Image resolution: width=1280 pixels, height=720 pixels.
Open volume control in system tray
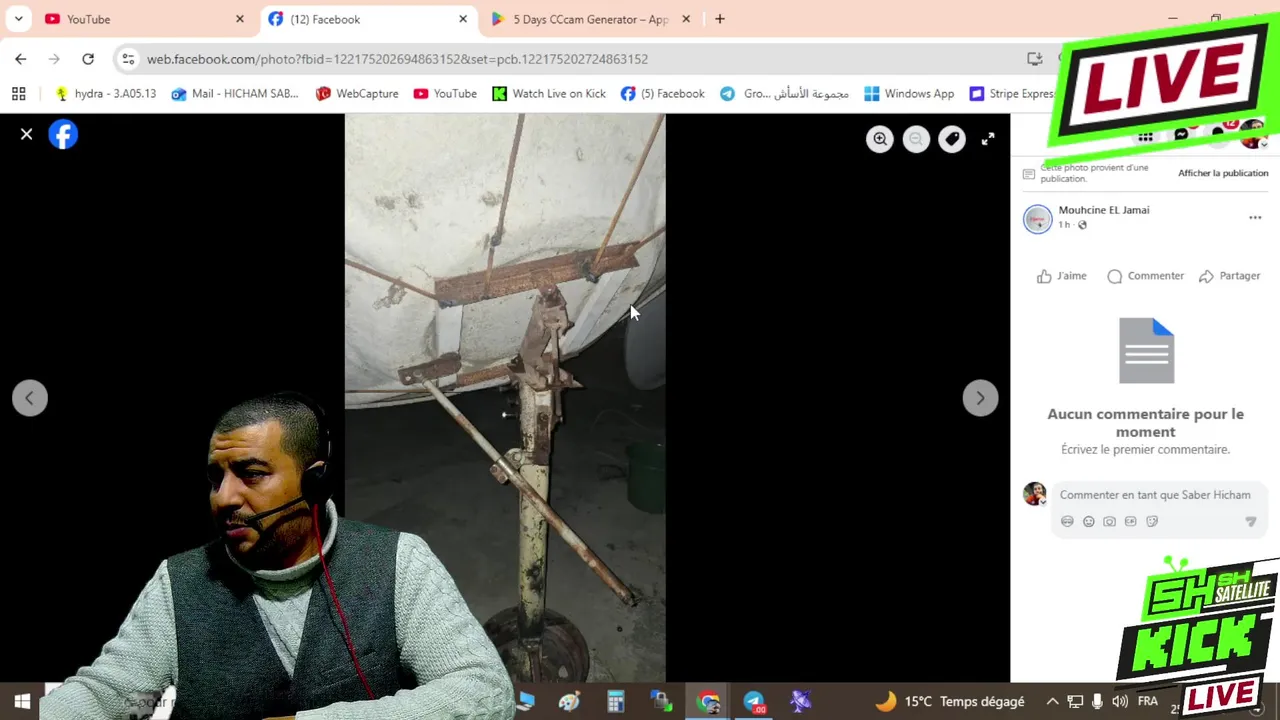(x=1120, y=702)
